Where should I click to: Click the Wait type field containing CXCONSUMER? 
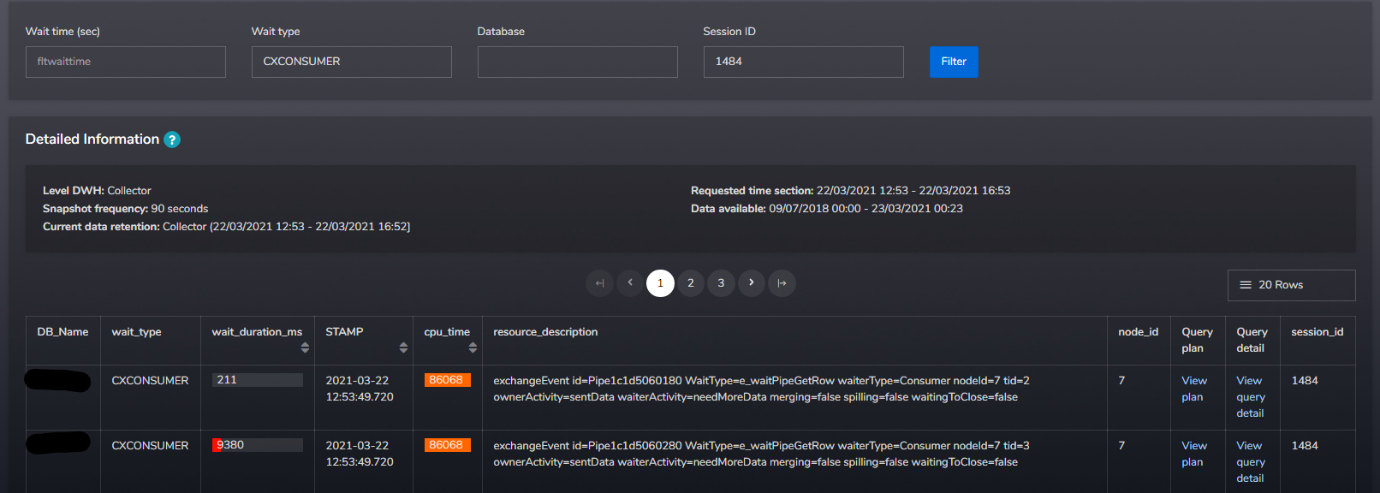click(352, 61)
